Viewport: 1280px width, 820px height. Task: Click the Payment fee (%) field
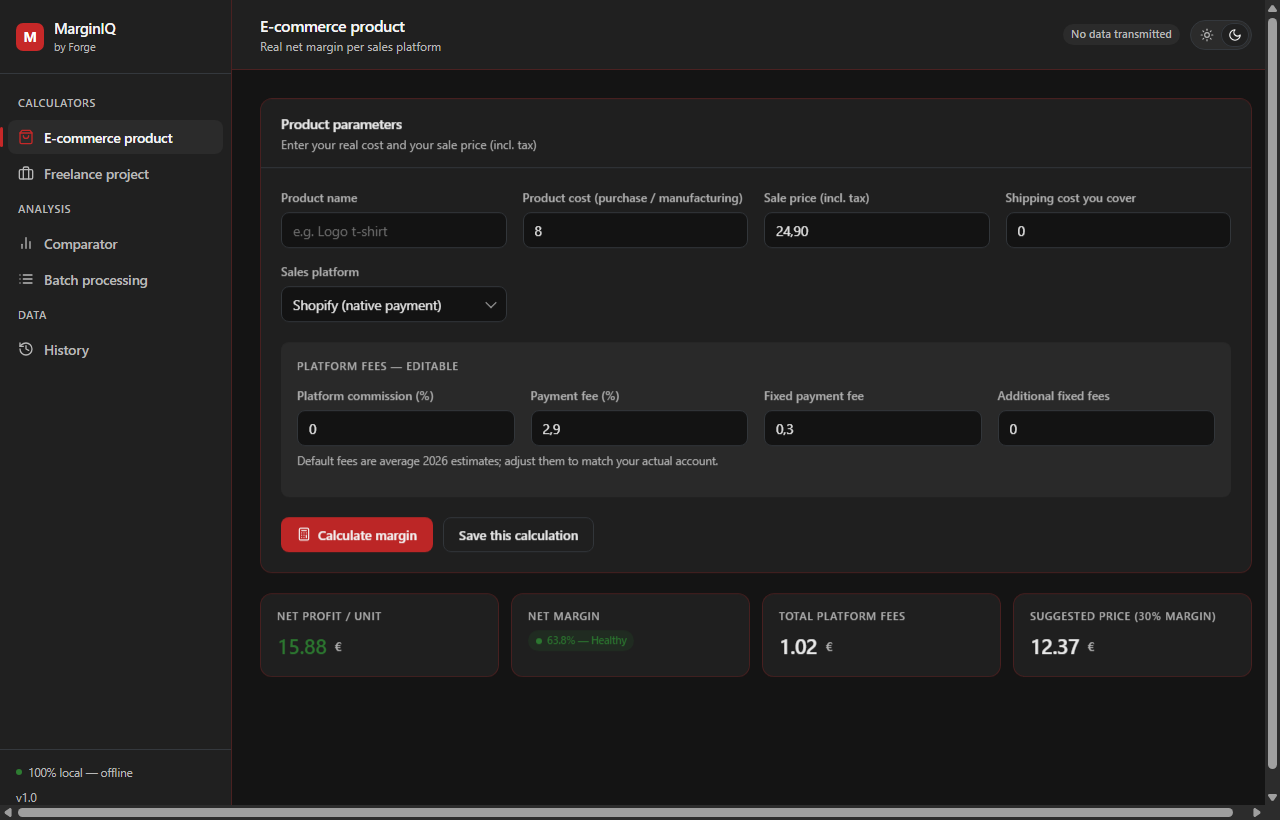pyautogui.click(x=639, y=428)
